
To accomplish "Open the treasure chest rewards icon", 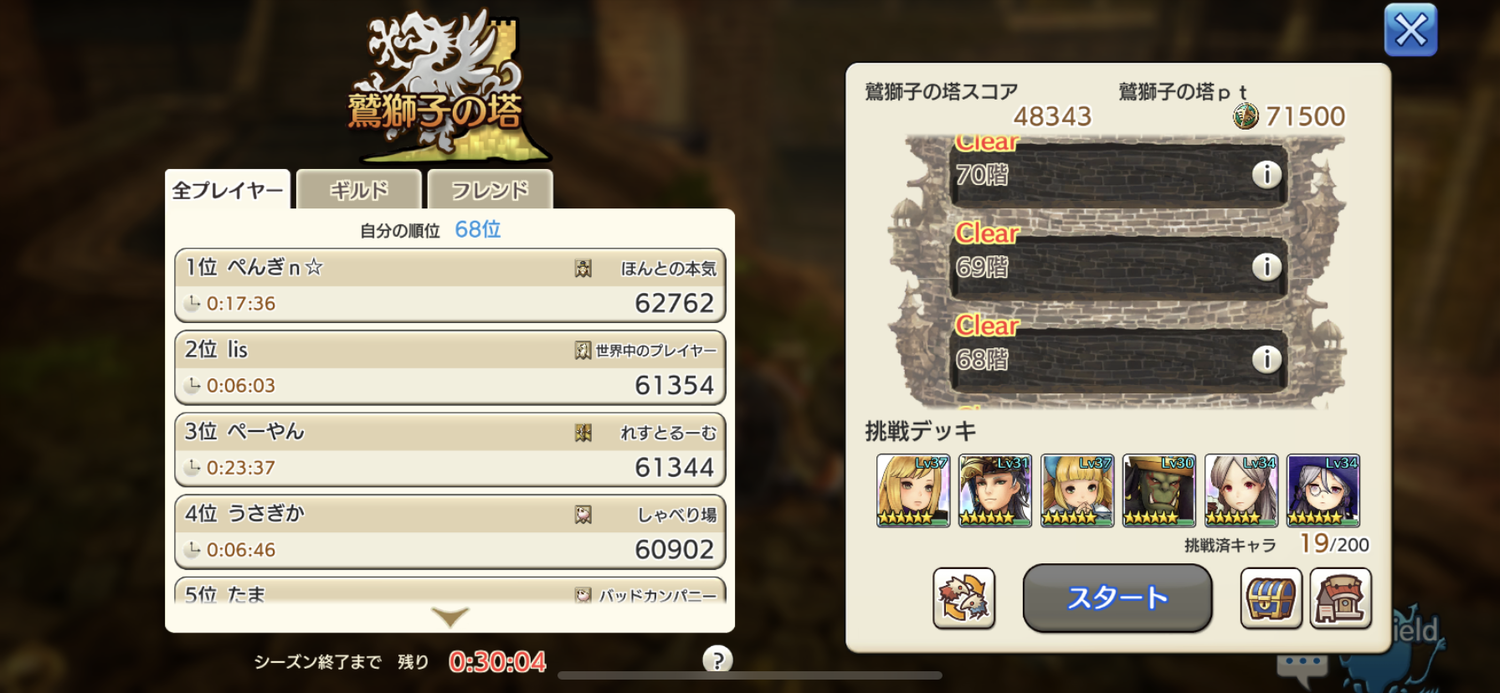I will [x=1271, y=598].
